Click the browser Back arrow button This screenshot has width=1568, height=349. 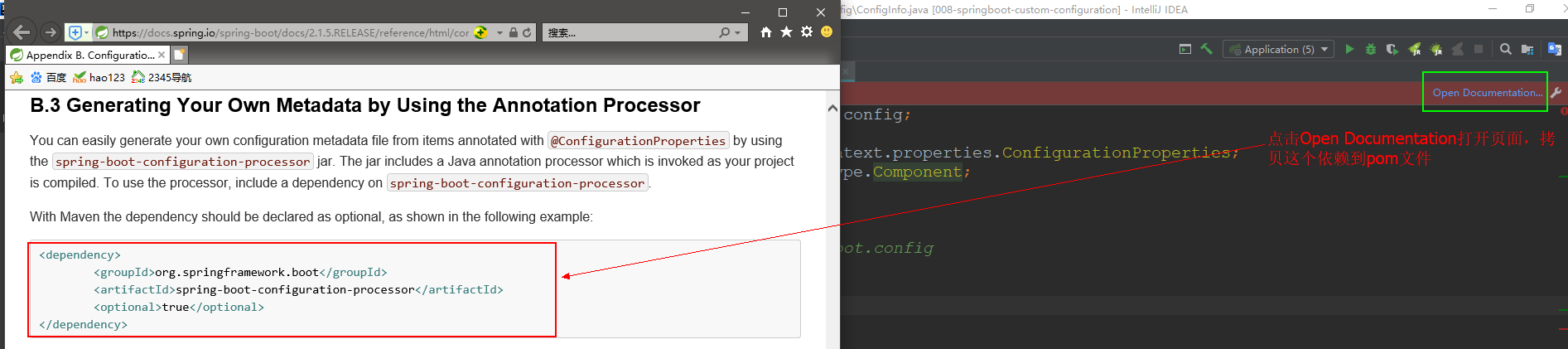[x=22, y=32]
